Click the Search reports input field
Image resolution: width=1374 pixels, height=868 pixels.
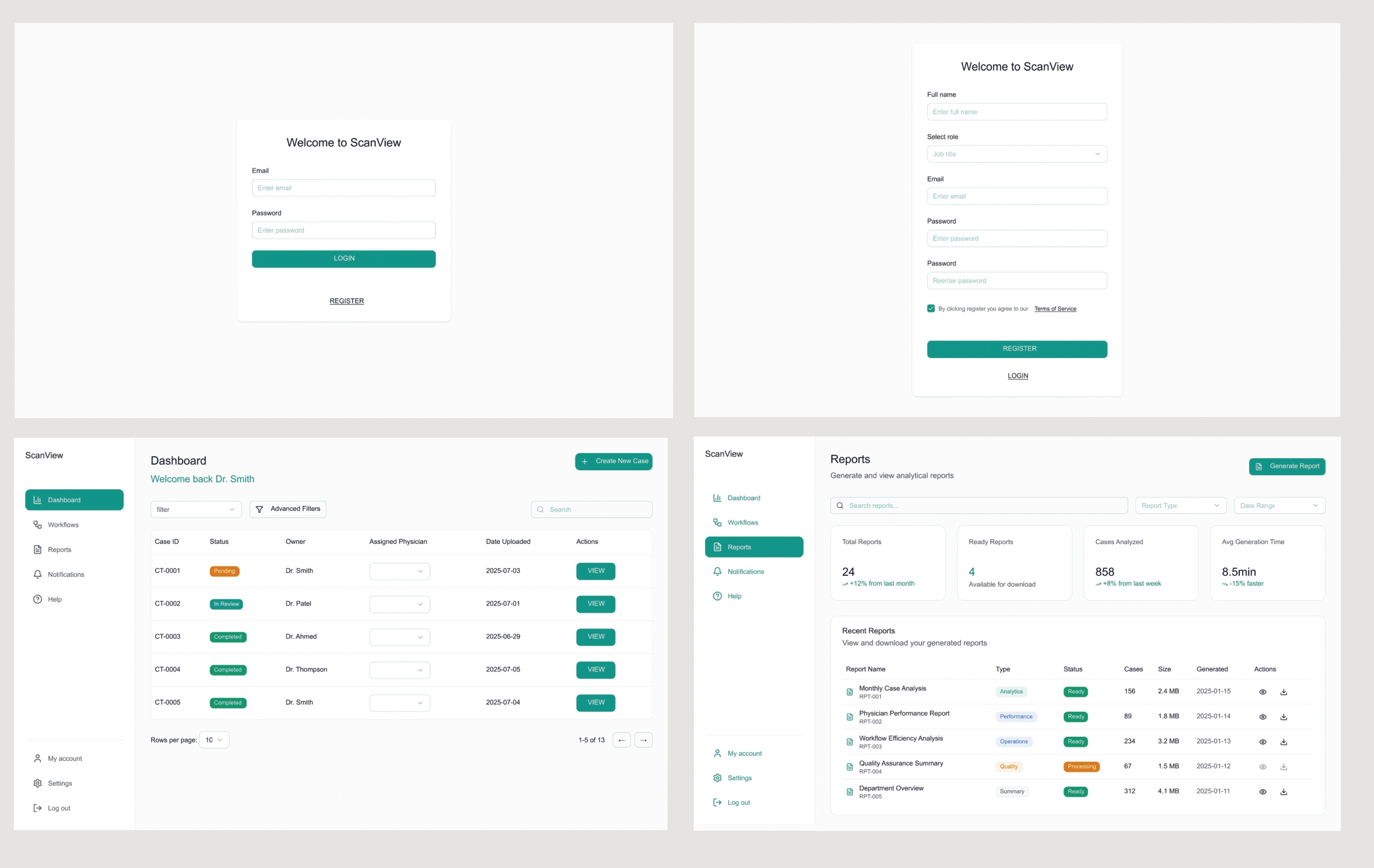(x=978, y=505)
